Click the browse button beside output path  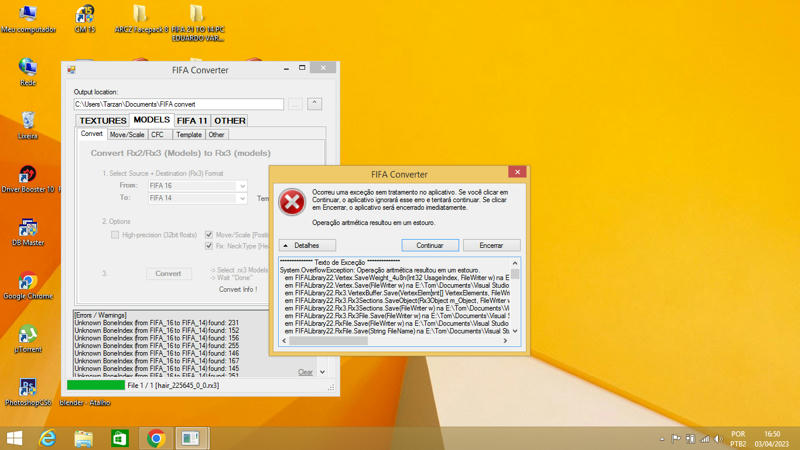click(x=295, y=104)
